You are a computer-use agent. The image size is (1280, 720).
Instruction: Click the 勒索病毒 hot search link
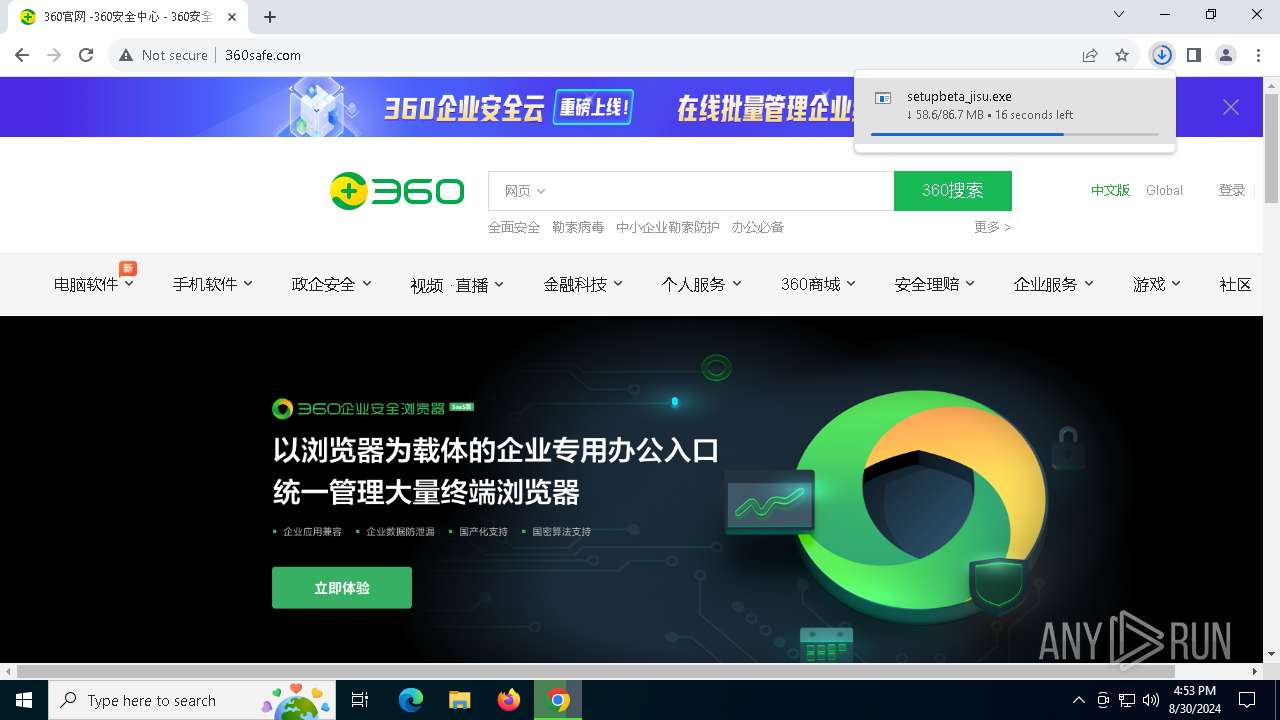click(x=578, y=227)
